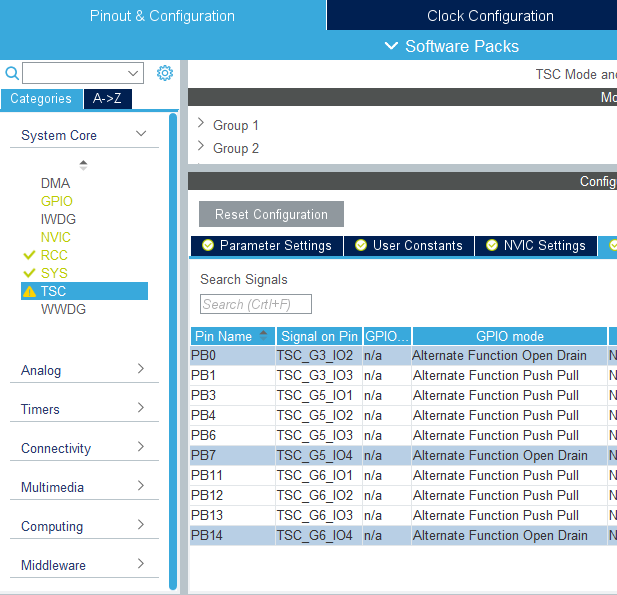Click the warning icon next to TSC
This screenshot has width=617, height=595.
29,292
